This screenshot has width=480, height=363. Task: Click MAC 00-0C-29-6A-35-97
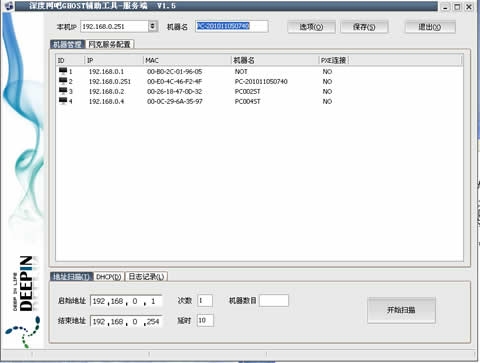point(175,101)
